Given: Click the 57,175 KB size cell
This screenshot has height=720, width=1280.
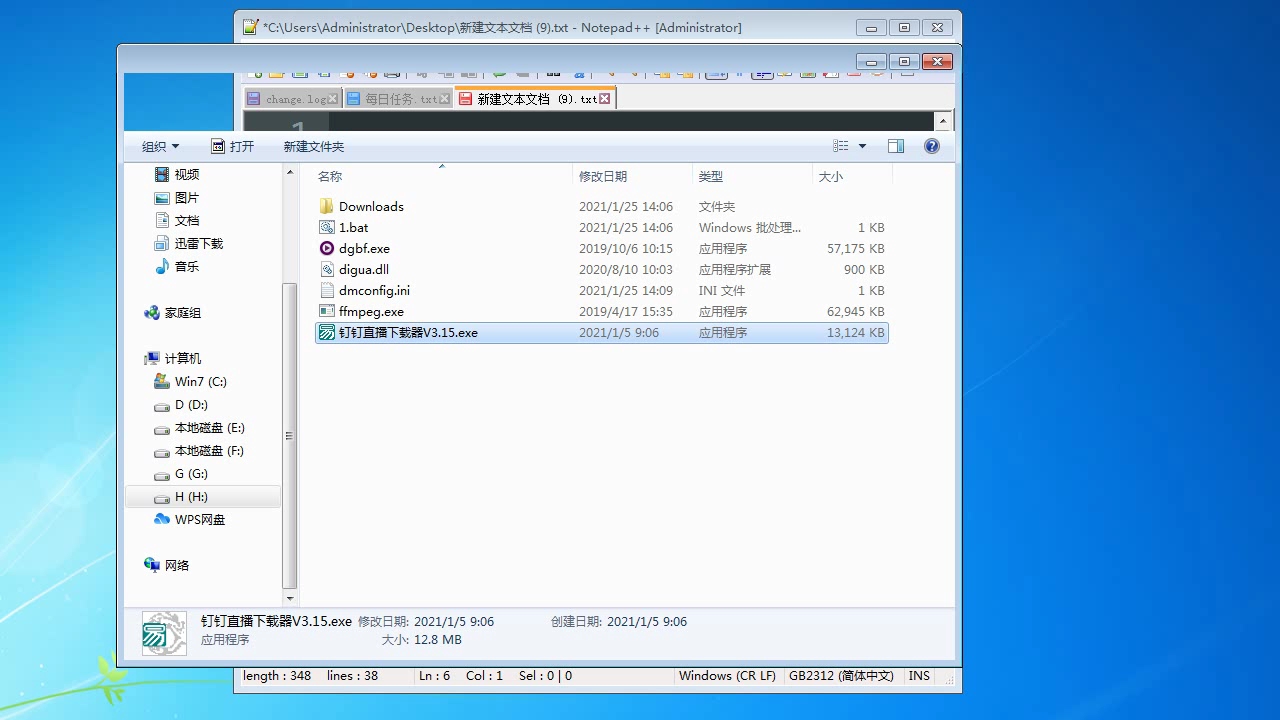Looking at the screenshot, I should [855, 248].
